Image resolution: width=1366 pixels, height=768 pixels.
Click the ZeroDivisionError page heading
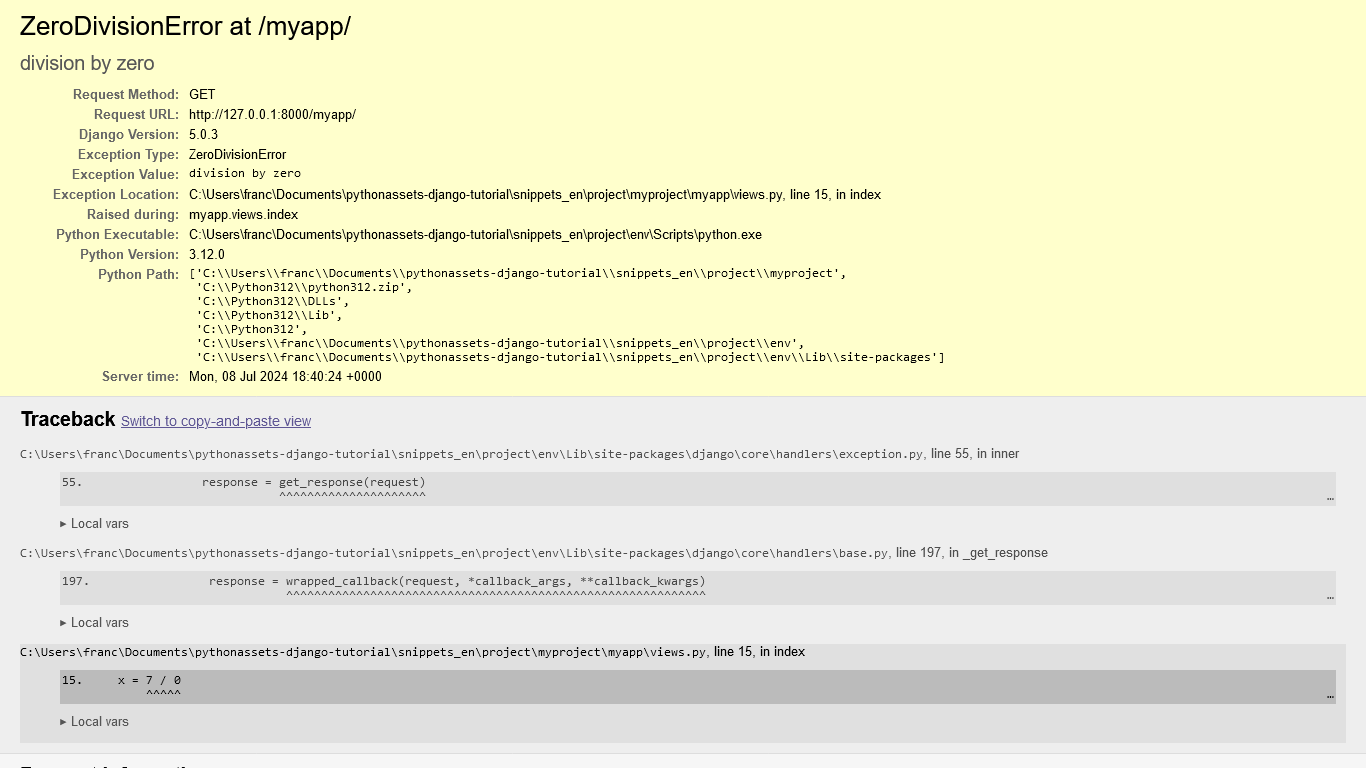pos(185,26)
